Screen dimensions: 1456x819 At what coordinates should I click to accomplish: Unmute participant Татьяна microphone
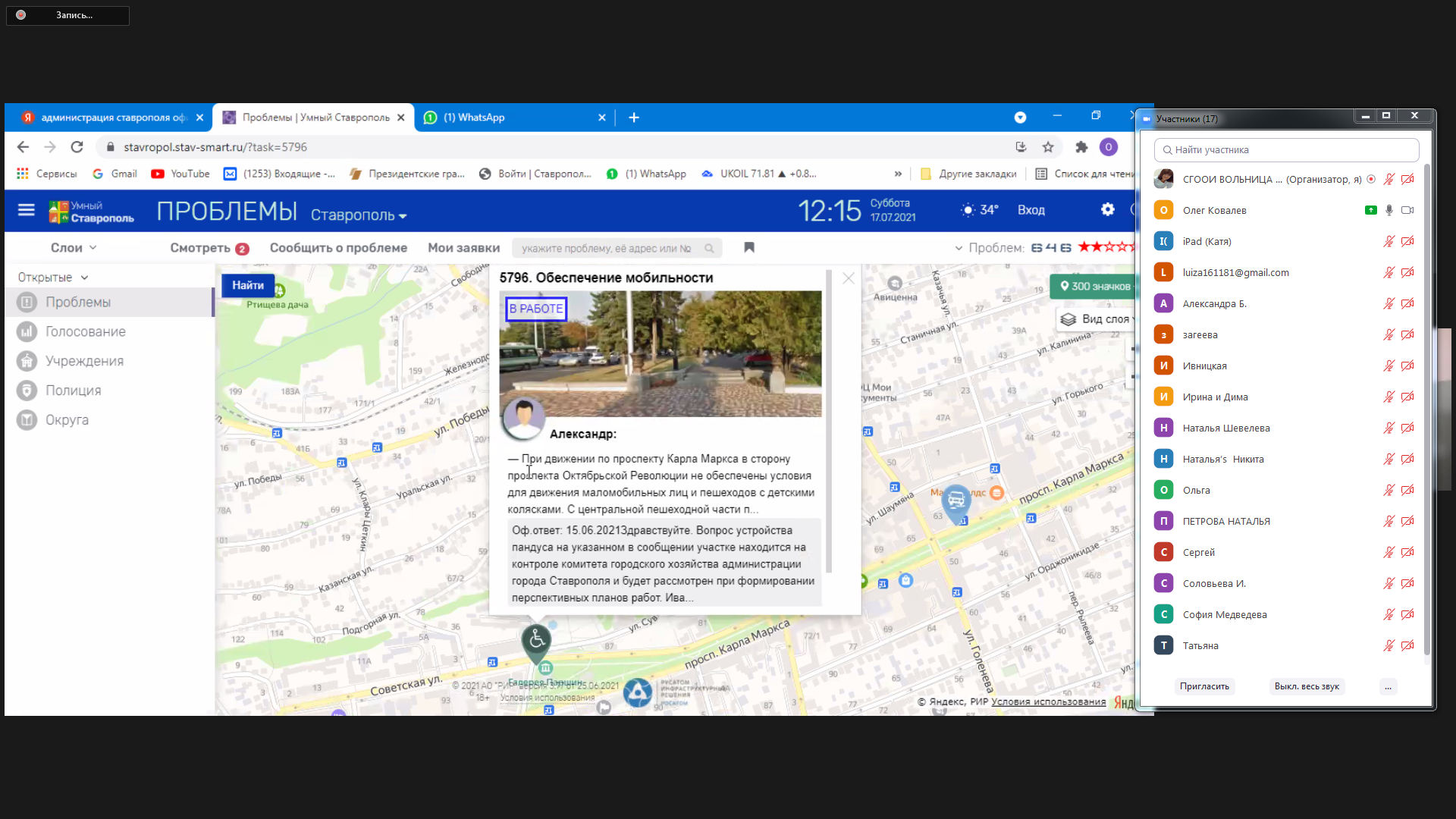click(1389, 645)
